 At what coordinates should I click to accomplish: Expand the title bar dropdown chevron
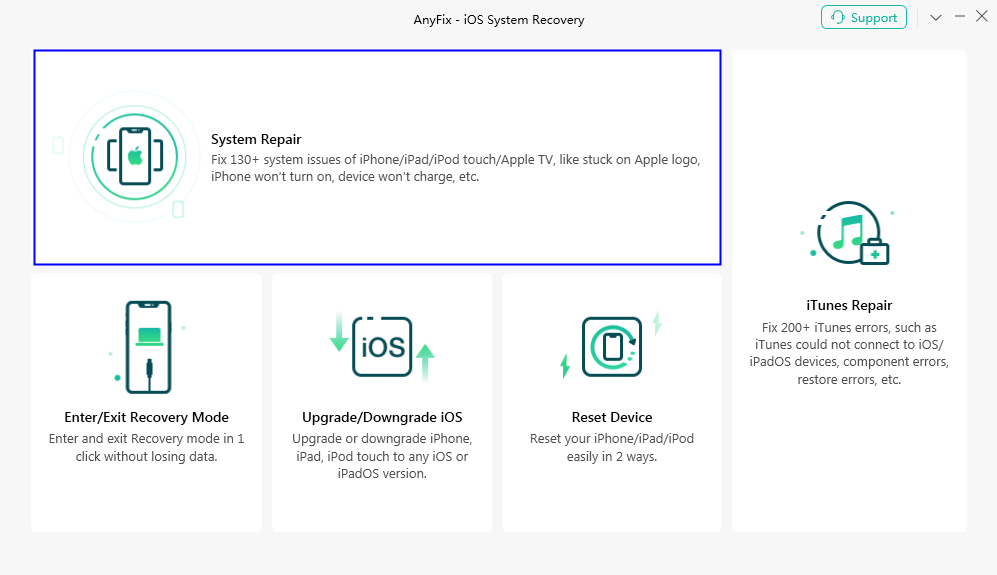(x=935, y=18)
